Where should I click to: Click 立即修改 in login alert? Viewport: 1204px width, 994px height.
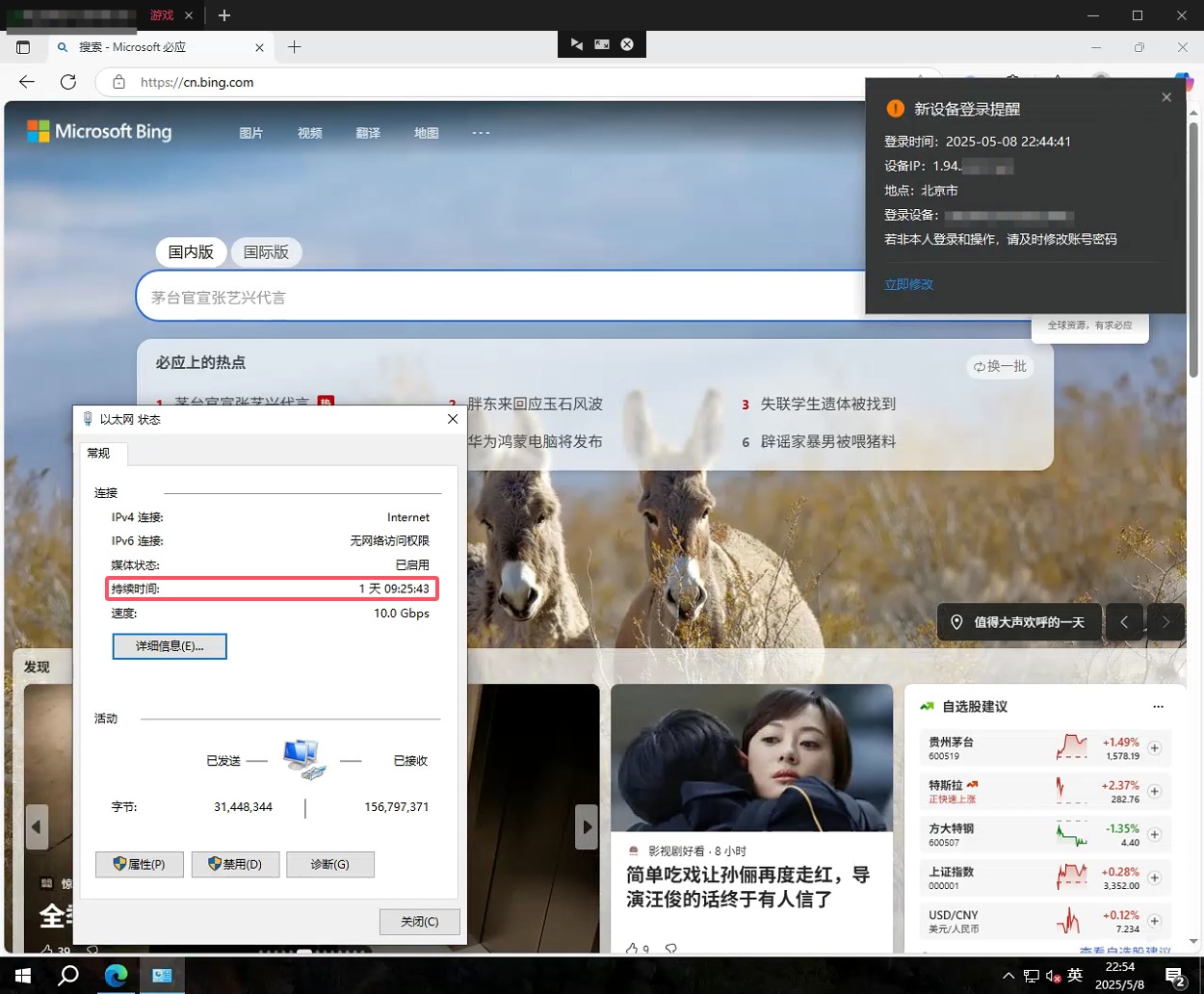click(909, 284)
